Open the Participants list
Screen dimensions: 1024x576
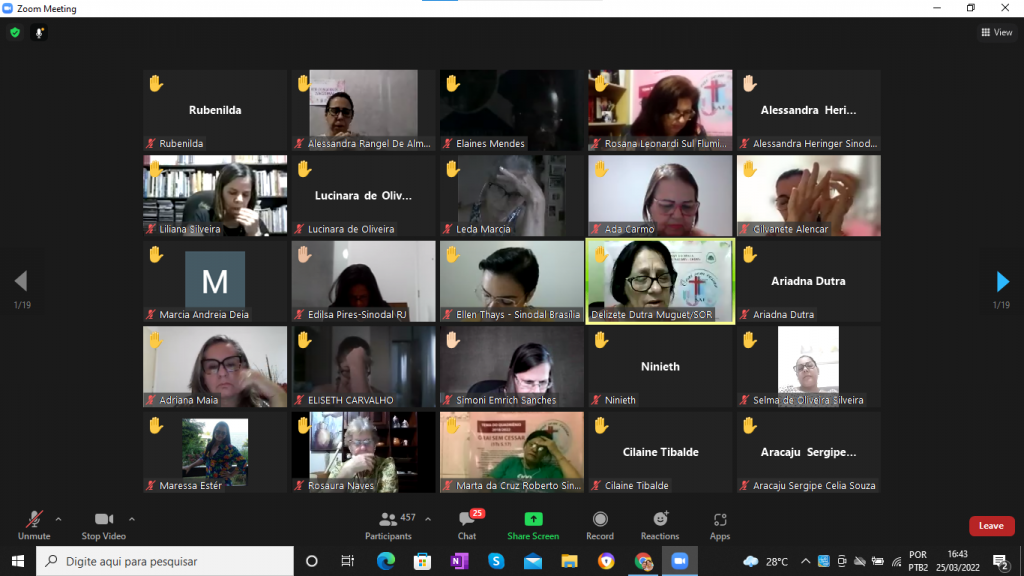pyautogui.click(x=388, y=524)
